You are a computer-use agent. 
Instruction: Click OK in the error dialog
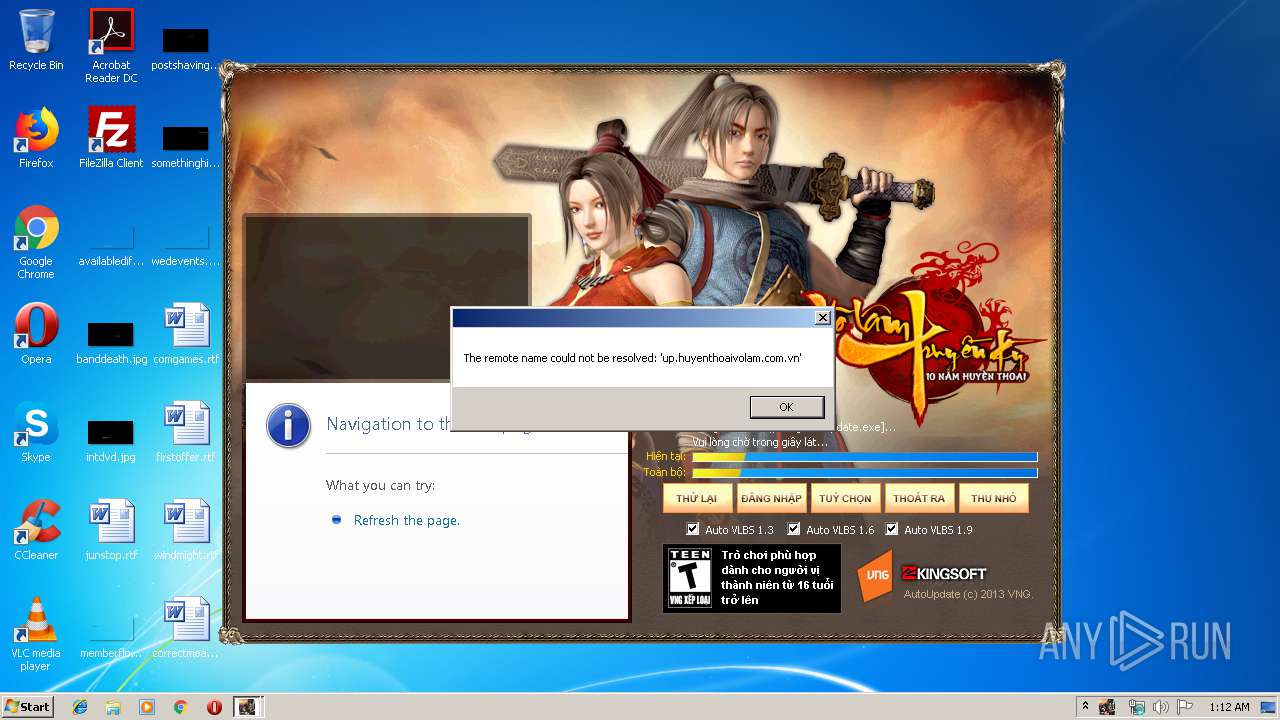(786, 407)
